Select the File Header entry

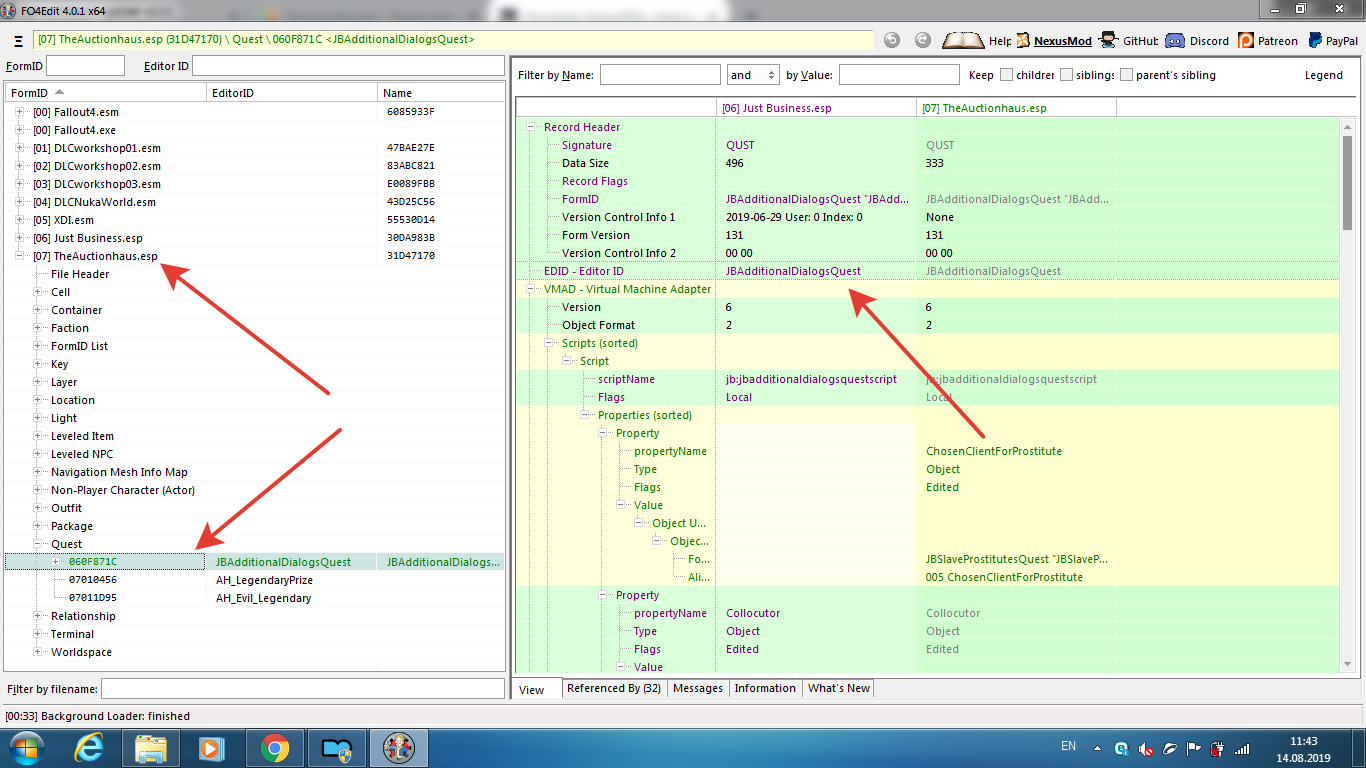pos(80,274)
